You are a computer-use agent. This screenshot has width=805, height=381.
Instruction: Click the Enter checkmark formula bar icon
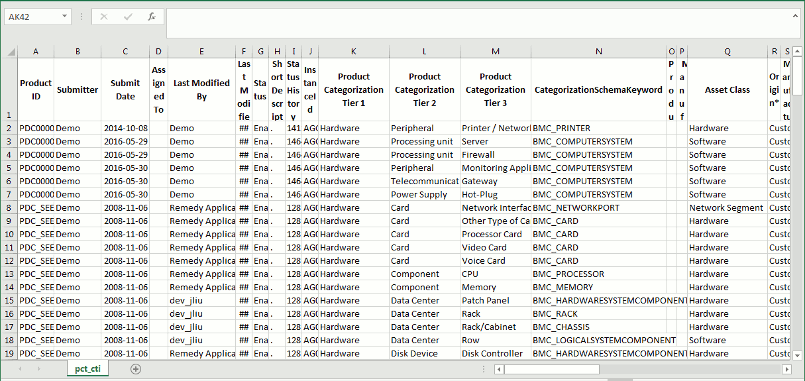coord(128,16)
